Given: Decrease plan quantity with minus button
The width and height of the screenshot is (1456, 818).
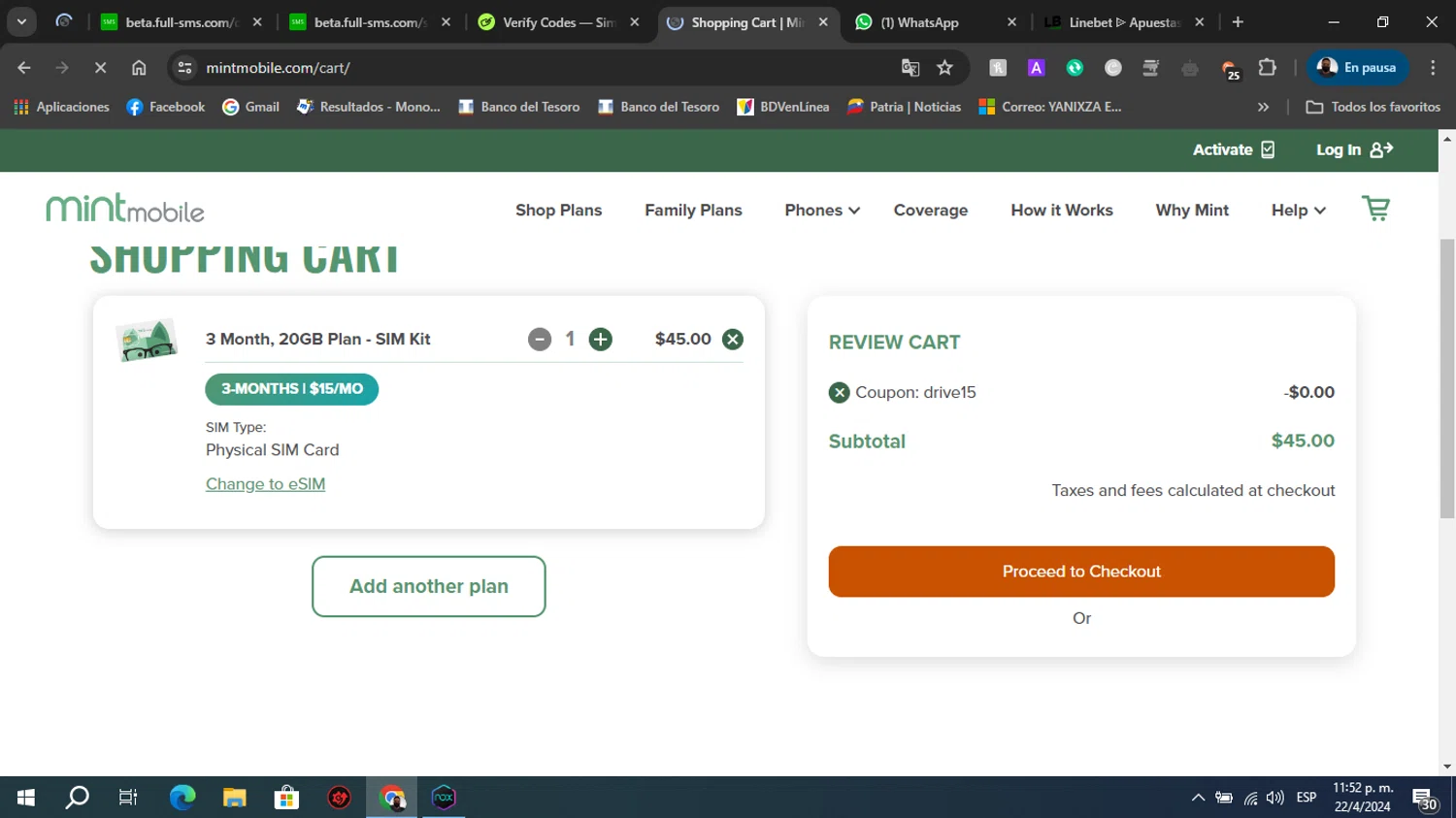Looking at the screenshot, I should click(x=540, y=339).
